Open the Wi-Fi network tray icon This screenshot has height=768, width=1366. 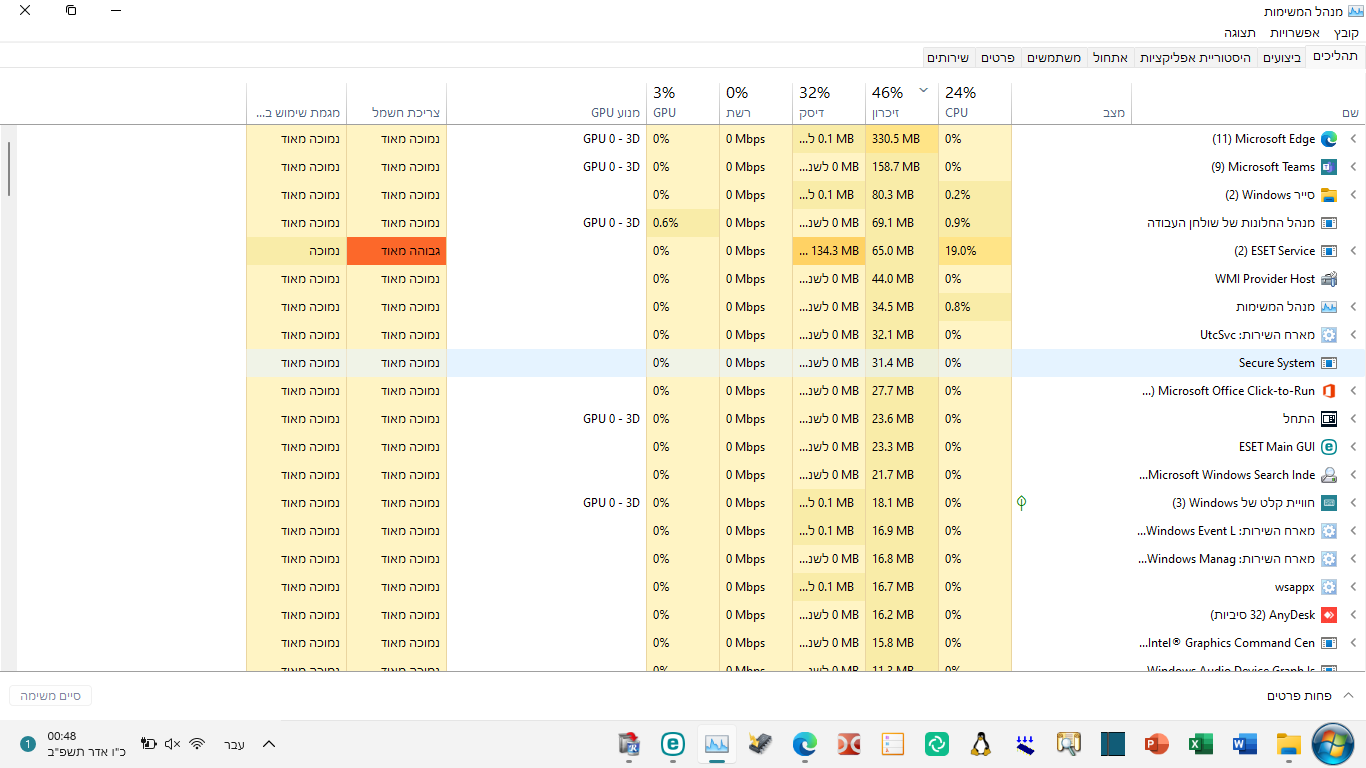click(x=197, y=744)
